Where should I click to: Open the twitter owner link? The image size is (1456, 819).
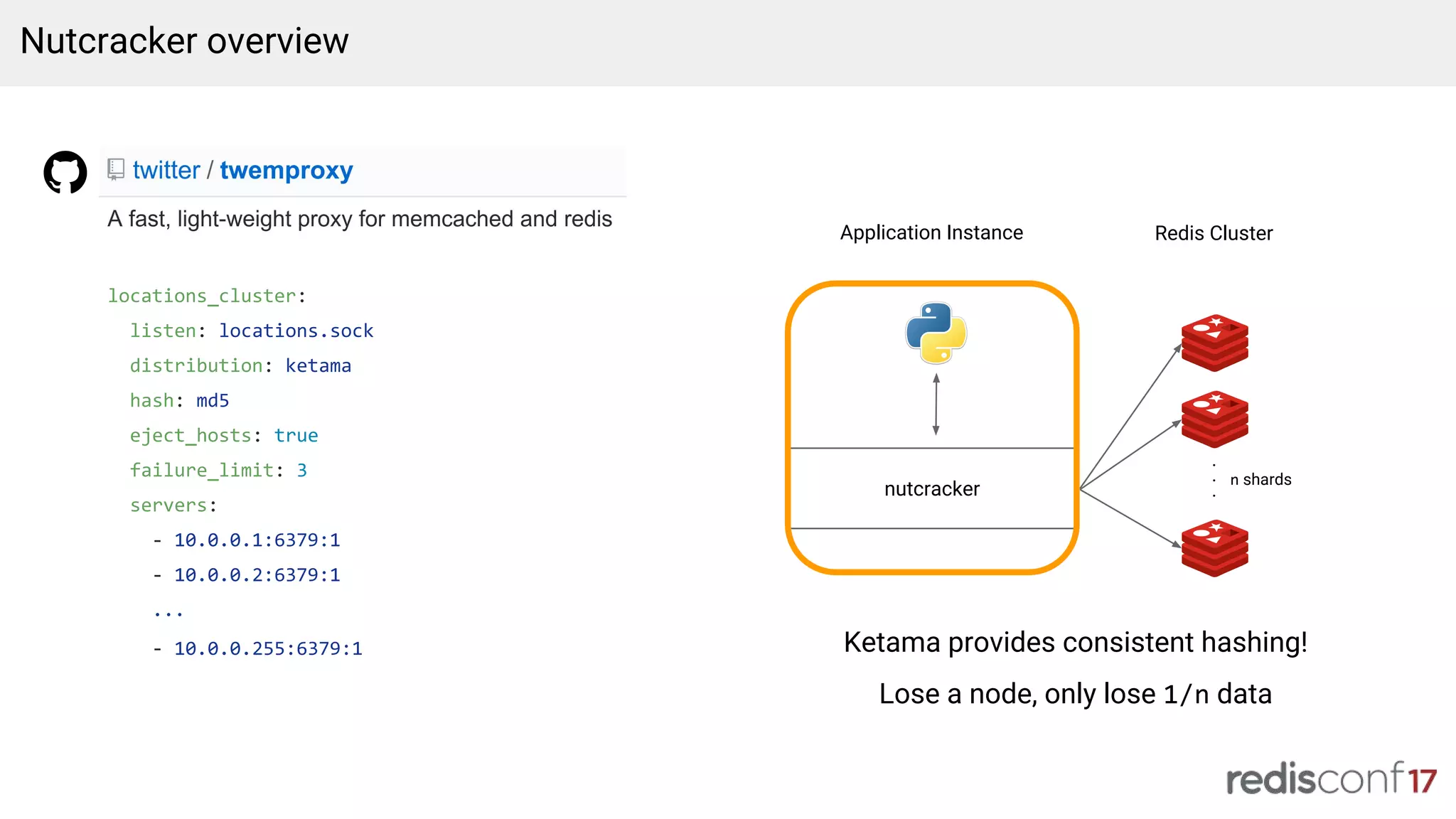pyautogui.click(x=166, y=171)
